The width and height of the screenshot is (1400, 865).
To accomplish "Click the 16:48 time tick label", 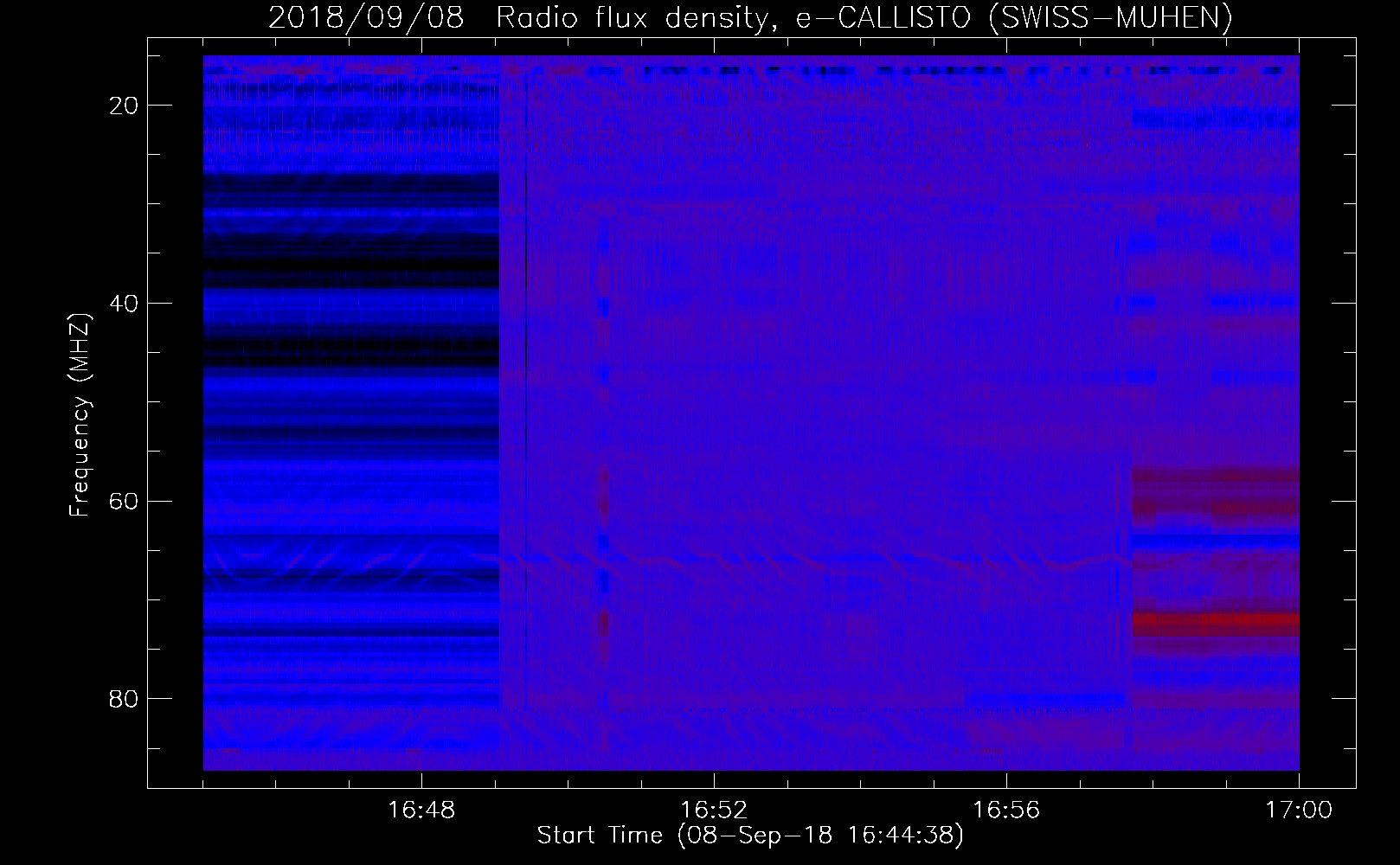I will coord(421,811).
